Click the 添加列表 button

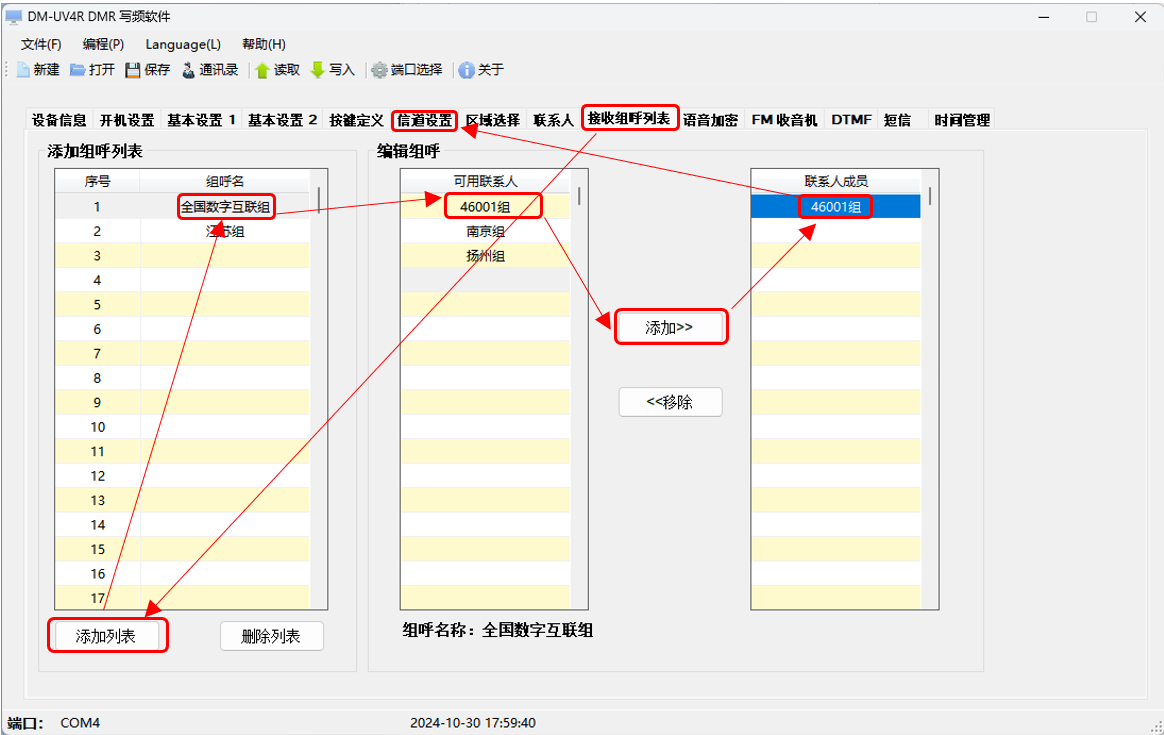click(106, 636)
